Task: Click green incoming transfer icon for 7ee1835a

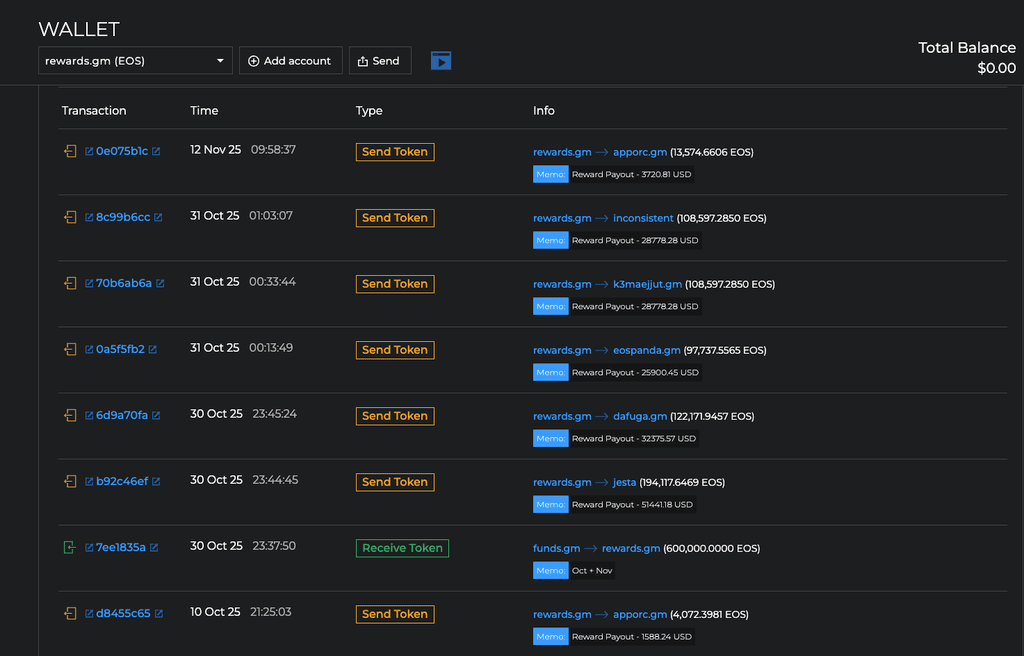Action: pyautogui.click(x=70, y=547)
